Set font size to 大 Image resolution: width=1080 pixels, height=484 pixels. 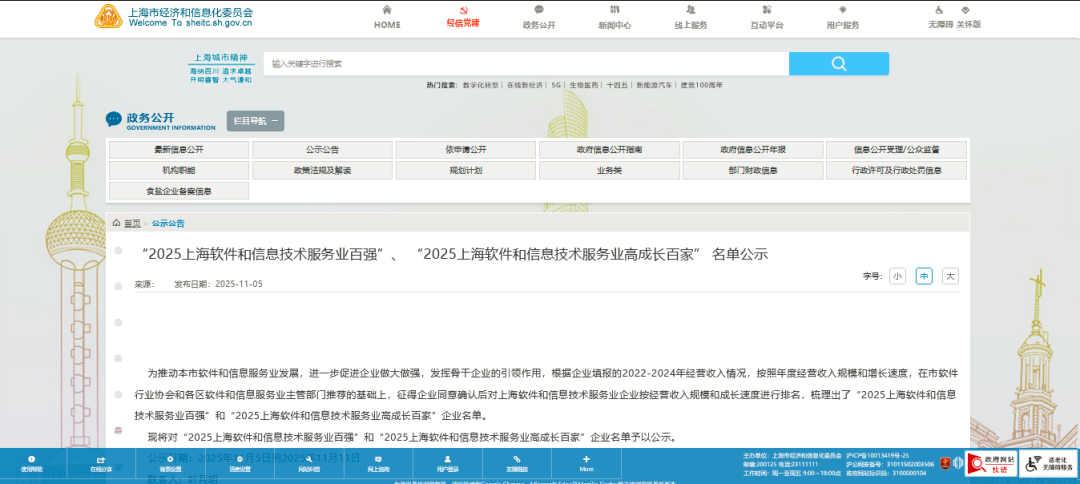click(950, 276)
